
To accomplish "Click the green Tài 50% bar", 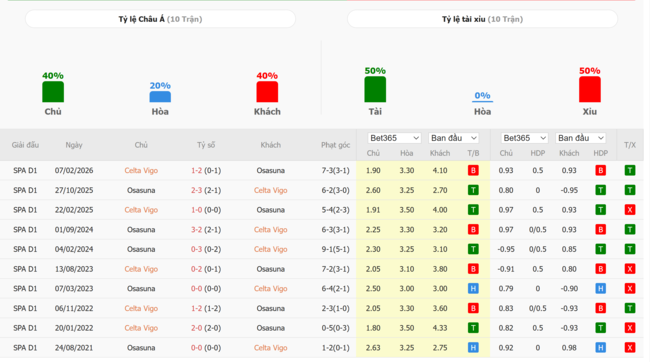I will click(x=375, y=89).
